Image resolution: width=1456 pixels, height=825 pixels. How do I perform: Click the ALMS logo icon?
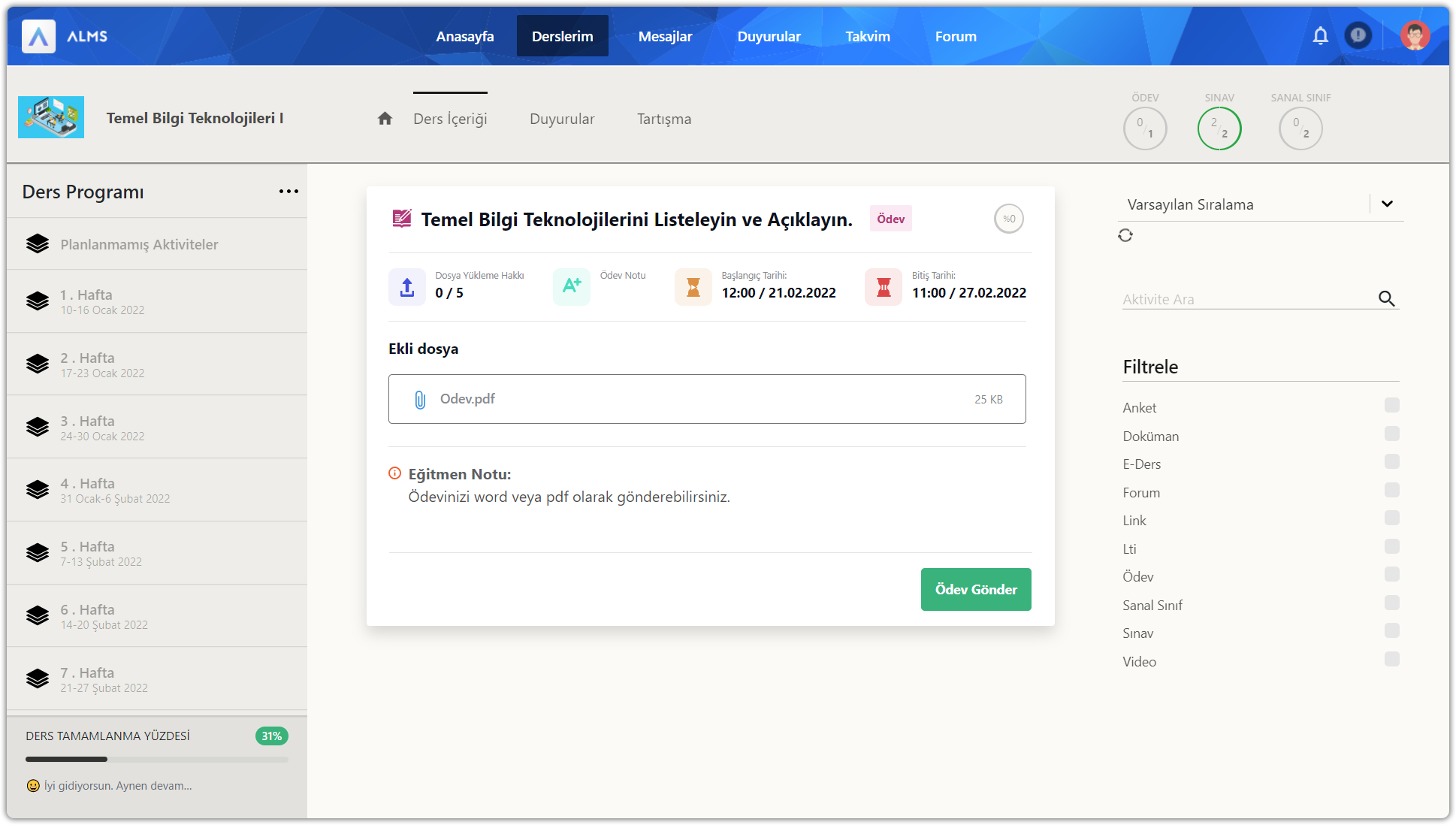[38, 36]
